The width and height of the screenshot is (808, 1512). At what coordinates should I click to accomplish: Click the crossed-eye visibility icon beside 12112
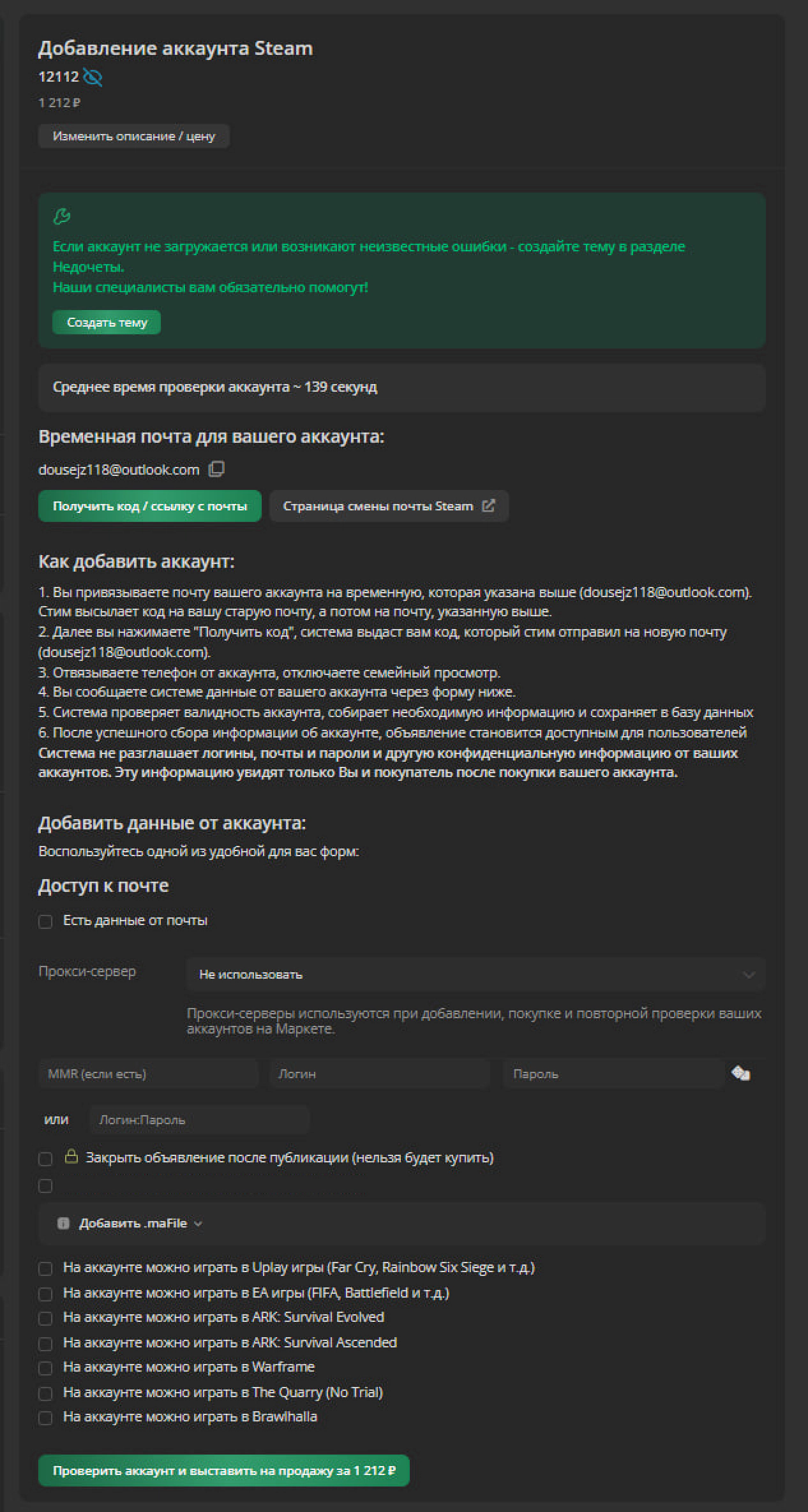[x=93, y=77]
